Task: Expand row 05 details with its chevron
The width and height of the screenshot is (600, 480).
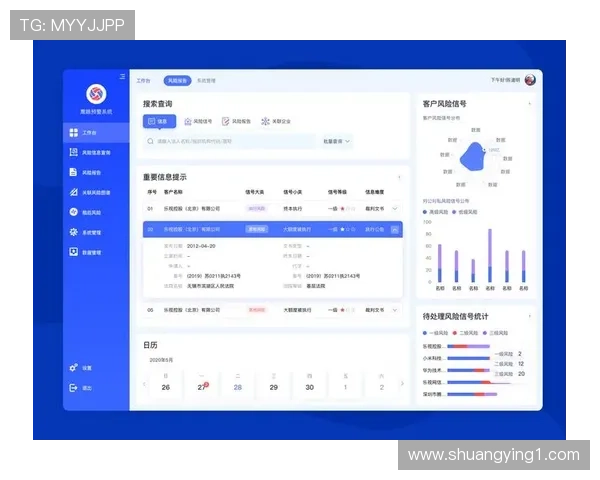Action: pyautogui.click(x=395, y=310)
